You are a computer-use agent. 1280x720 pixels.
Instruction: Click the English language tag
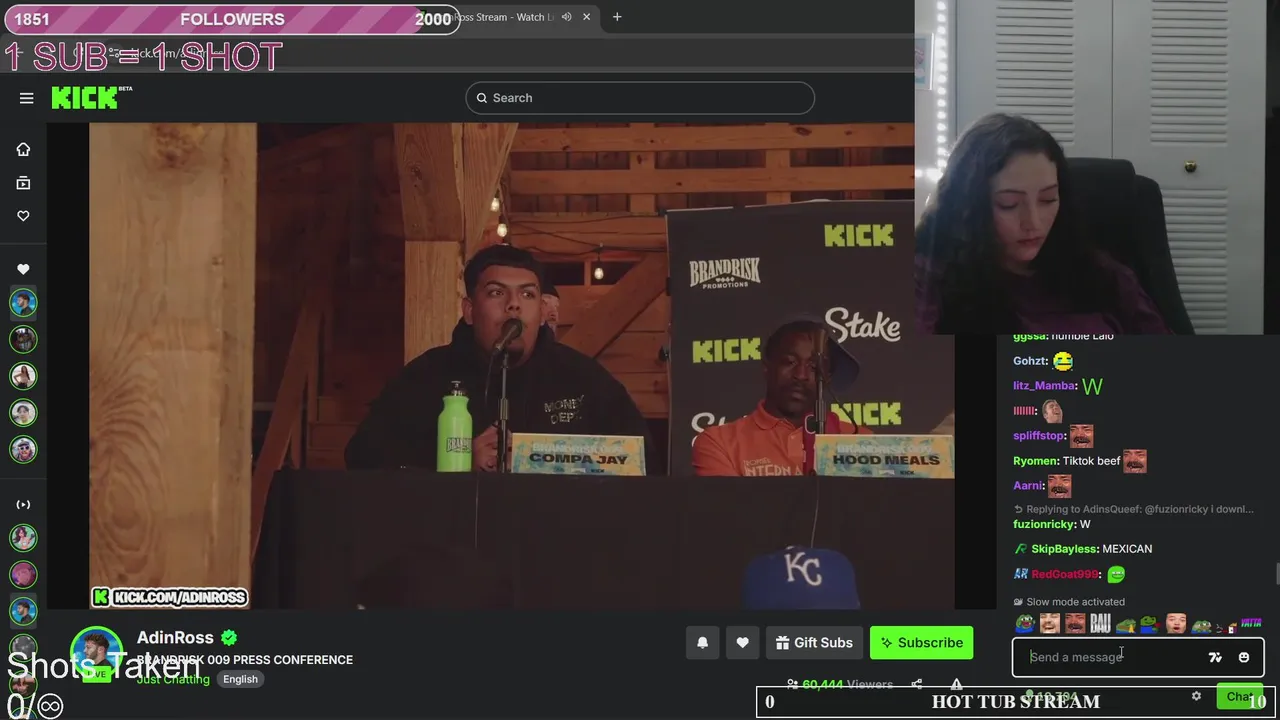point(240,679)
